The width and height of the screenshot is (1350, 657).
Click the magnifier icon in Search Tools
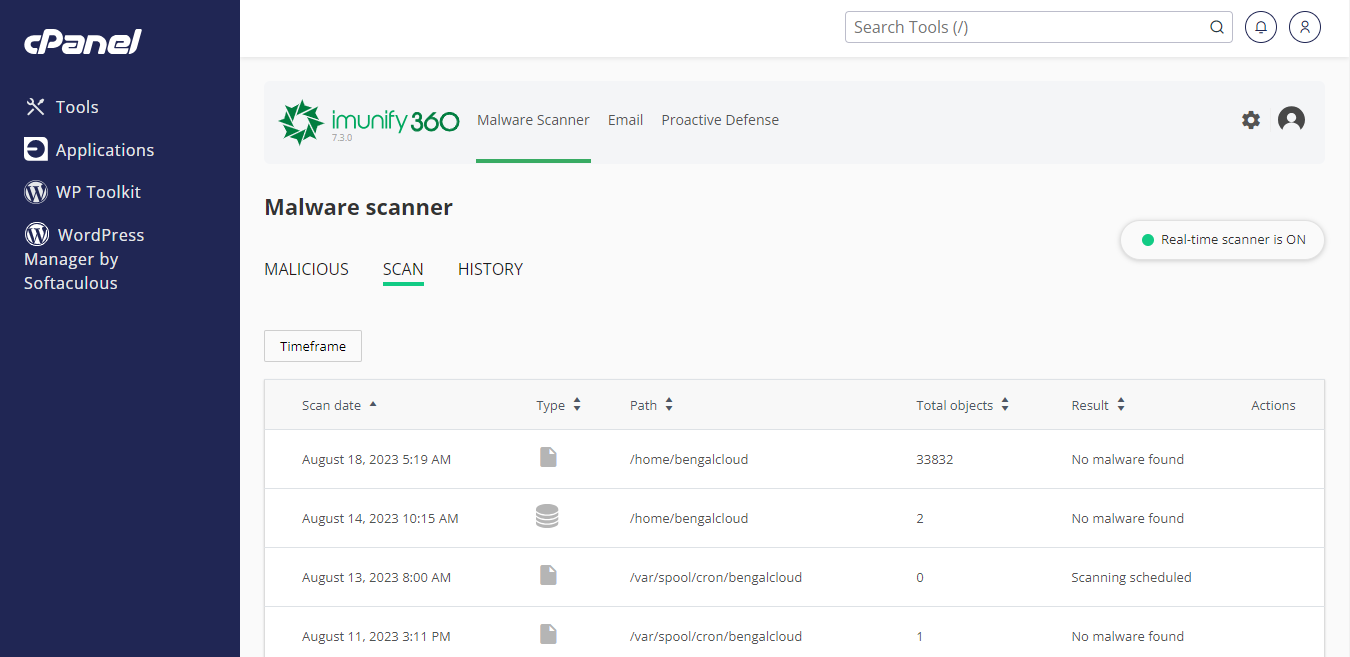[1216, 27]
